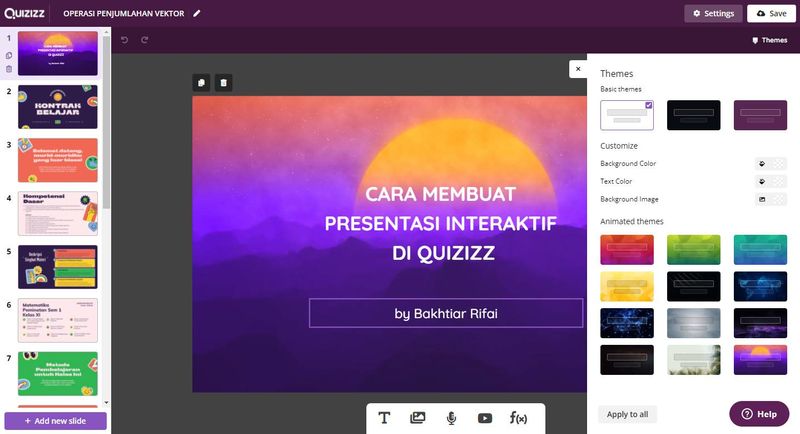Click the Quizizz logo
Image resolution: width=800 pixels, height=434 pixels.
click(24, 13)
